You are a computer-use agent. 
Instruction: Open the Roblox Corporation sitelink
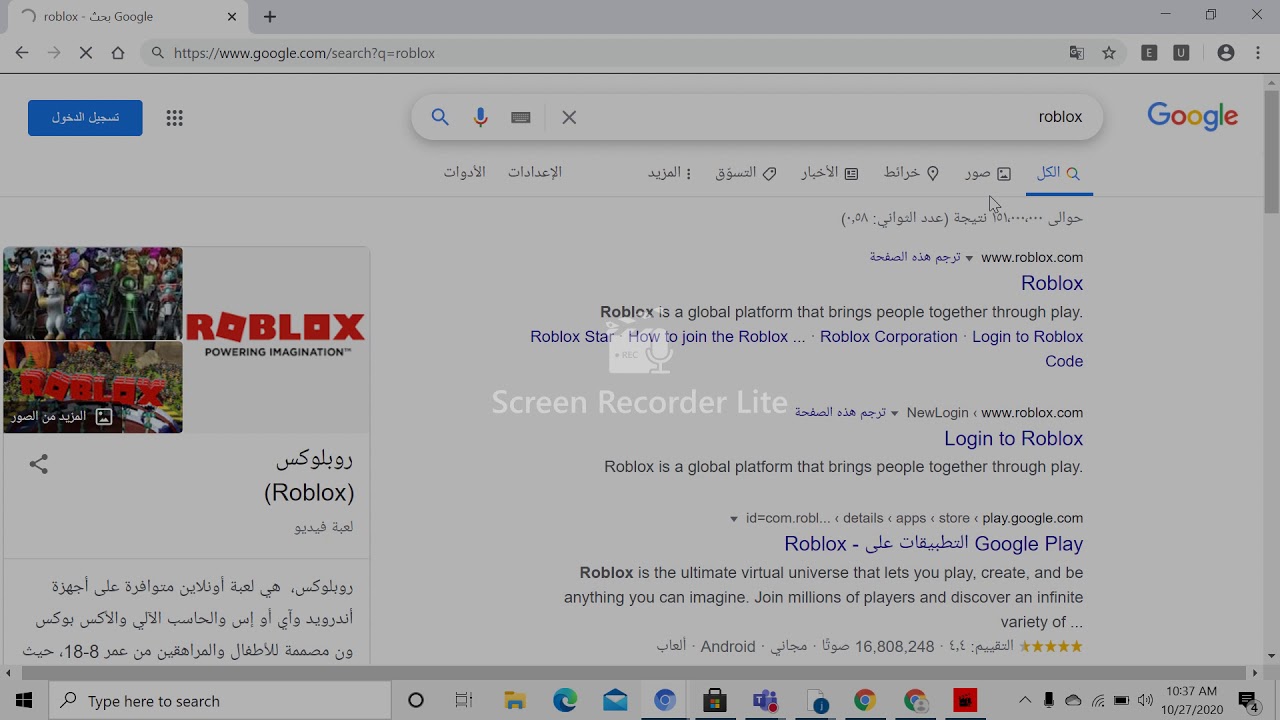tap(888, 337)
